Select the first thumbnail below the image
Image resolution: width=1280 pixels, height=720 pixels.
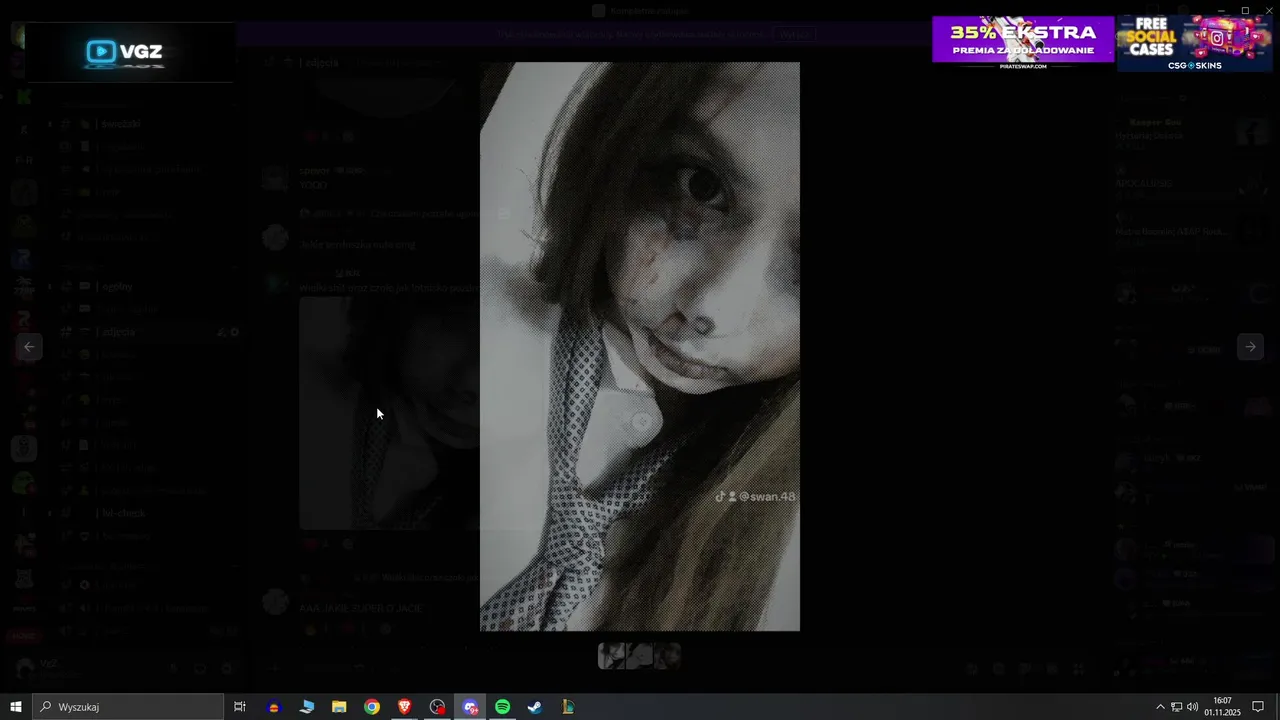pos(611,656)
